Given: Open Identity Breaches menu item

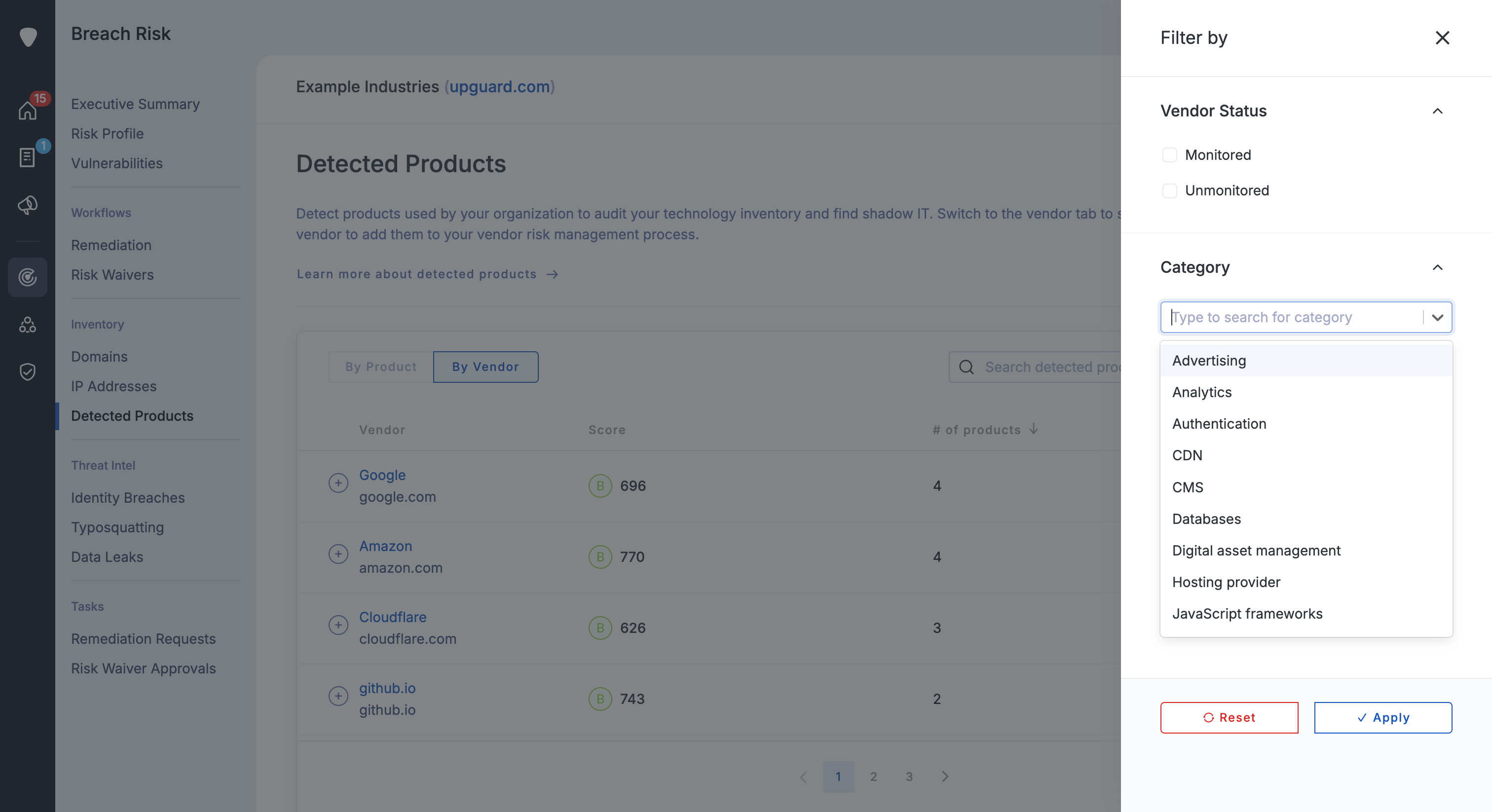Looking at the screenshot, I should pos(128,498).
